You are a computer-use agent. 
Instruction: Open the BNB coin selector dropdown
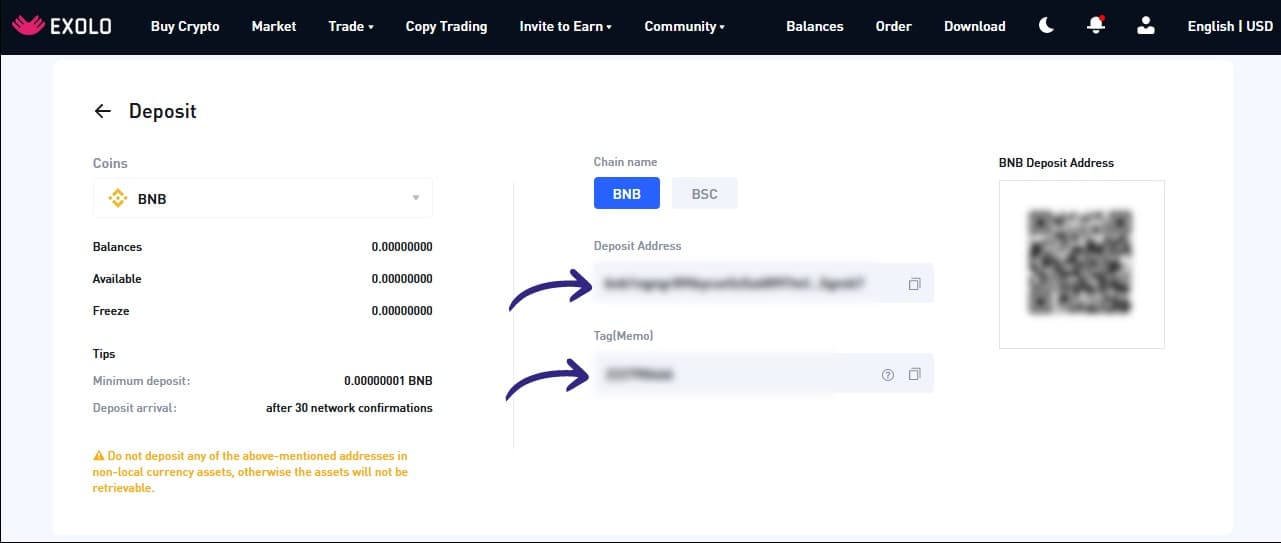click(263, 198)
